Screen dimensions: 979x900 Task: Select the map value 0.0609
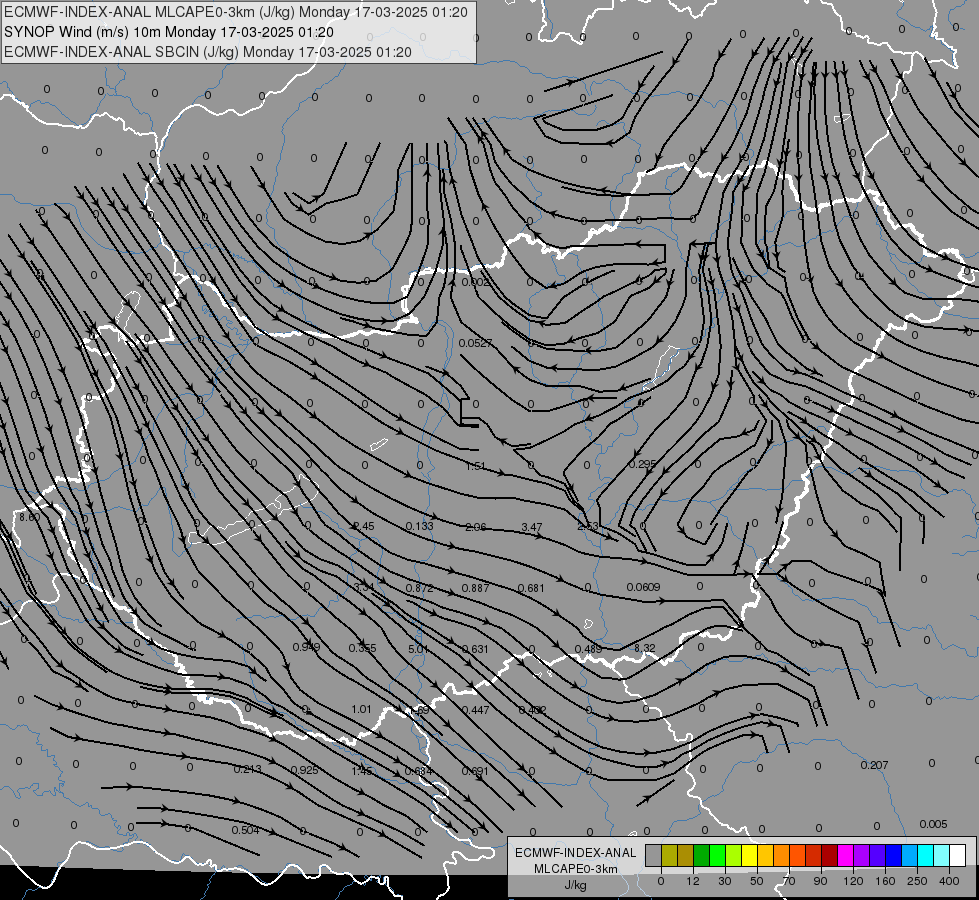643,586
